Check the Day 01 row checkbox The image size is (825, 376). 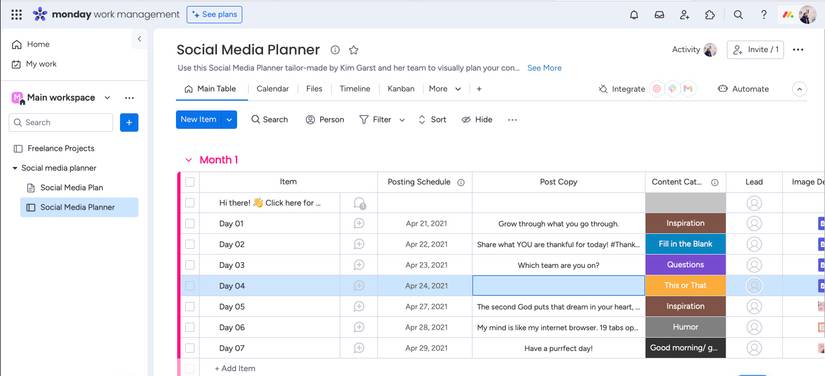[x=190, y=223]
